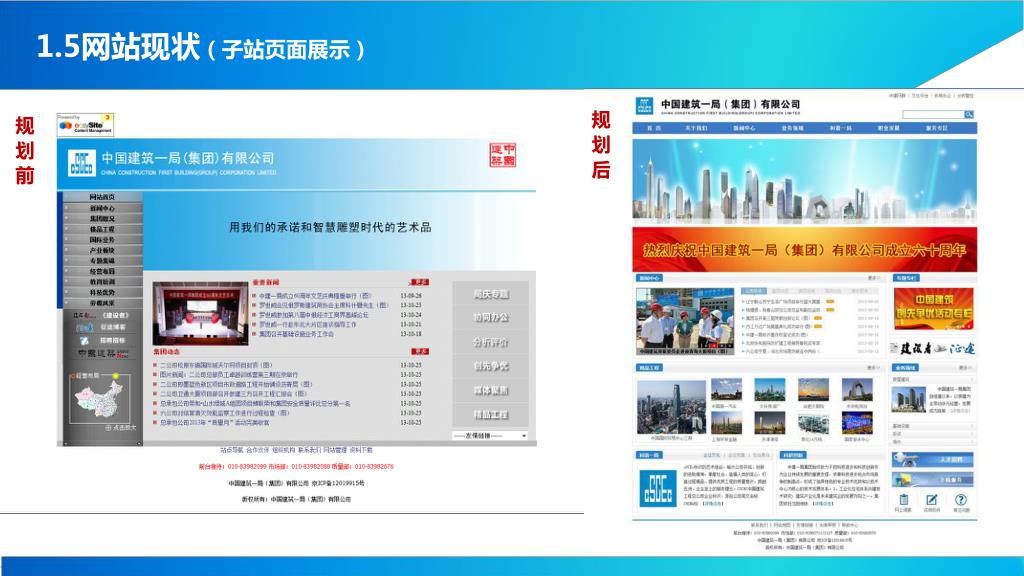Image resolution: width=1024 pixels, height=576 pixels.
Task: Open 关于我们 in new site navigation bar
Action: 696,128
